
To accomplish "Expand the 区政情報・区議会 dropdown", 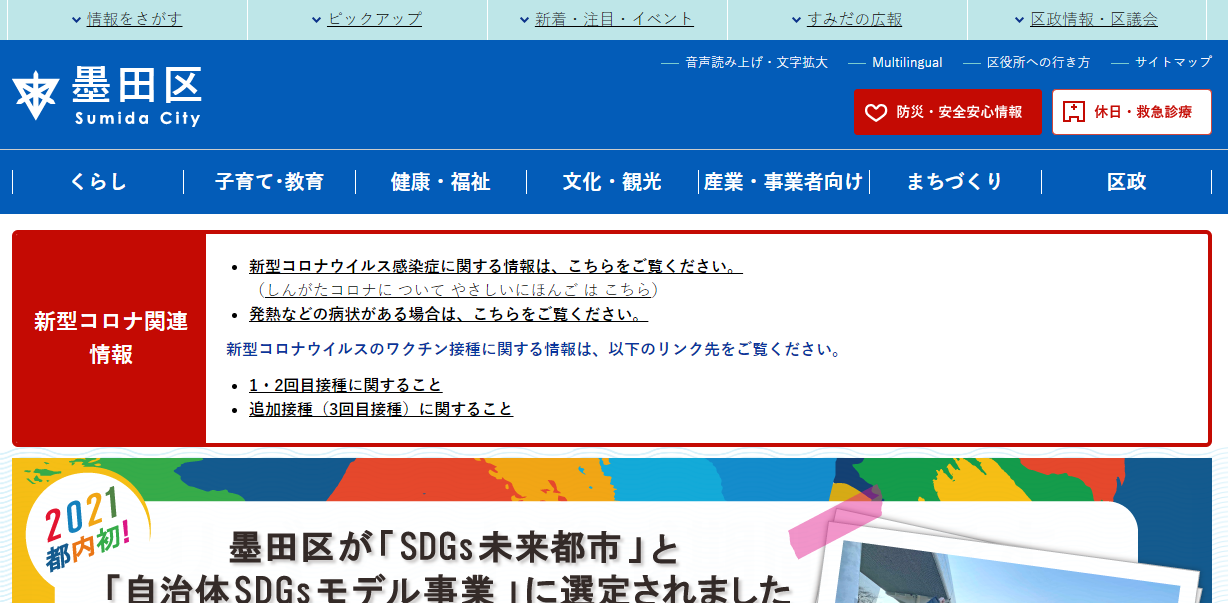I will tap(1087, 19).
